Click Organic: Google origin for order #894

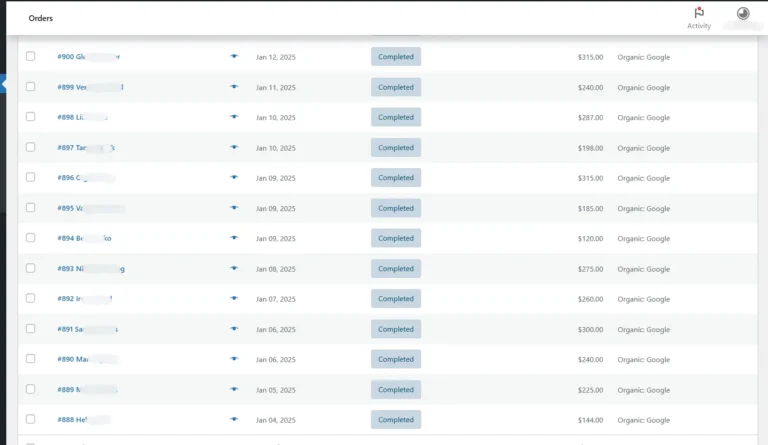point(643,239)
